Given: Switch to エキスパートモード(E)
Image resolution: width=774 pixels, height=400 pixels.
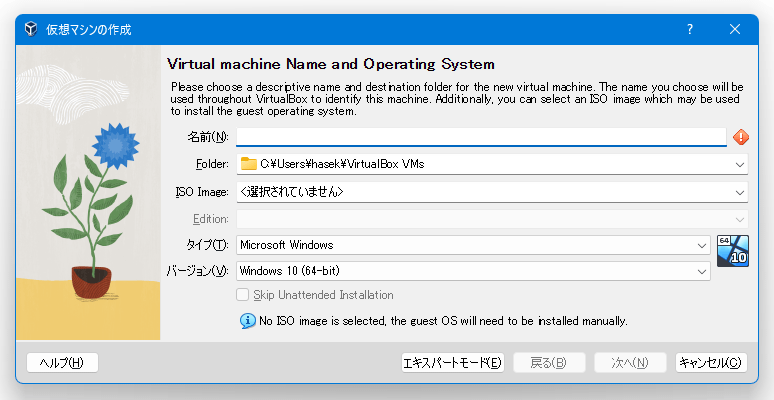Looking at the screenshot, I should pyautogui.click(x=452, y=363).
